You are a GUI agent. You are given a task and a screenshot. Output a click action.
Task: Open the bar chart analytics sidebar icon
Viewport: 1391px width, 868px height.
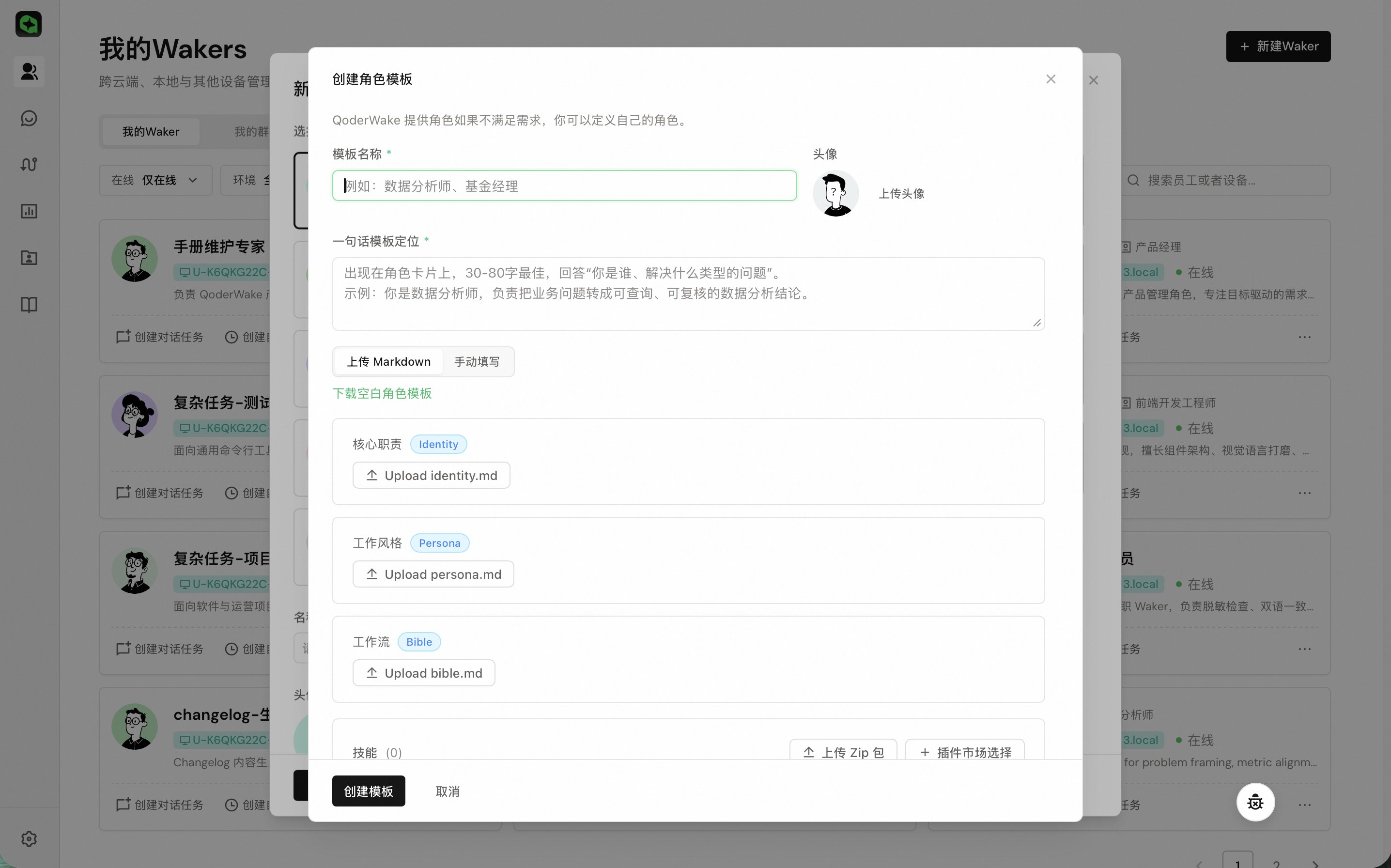29,211
